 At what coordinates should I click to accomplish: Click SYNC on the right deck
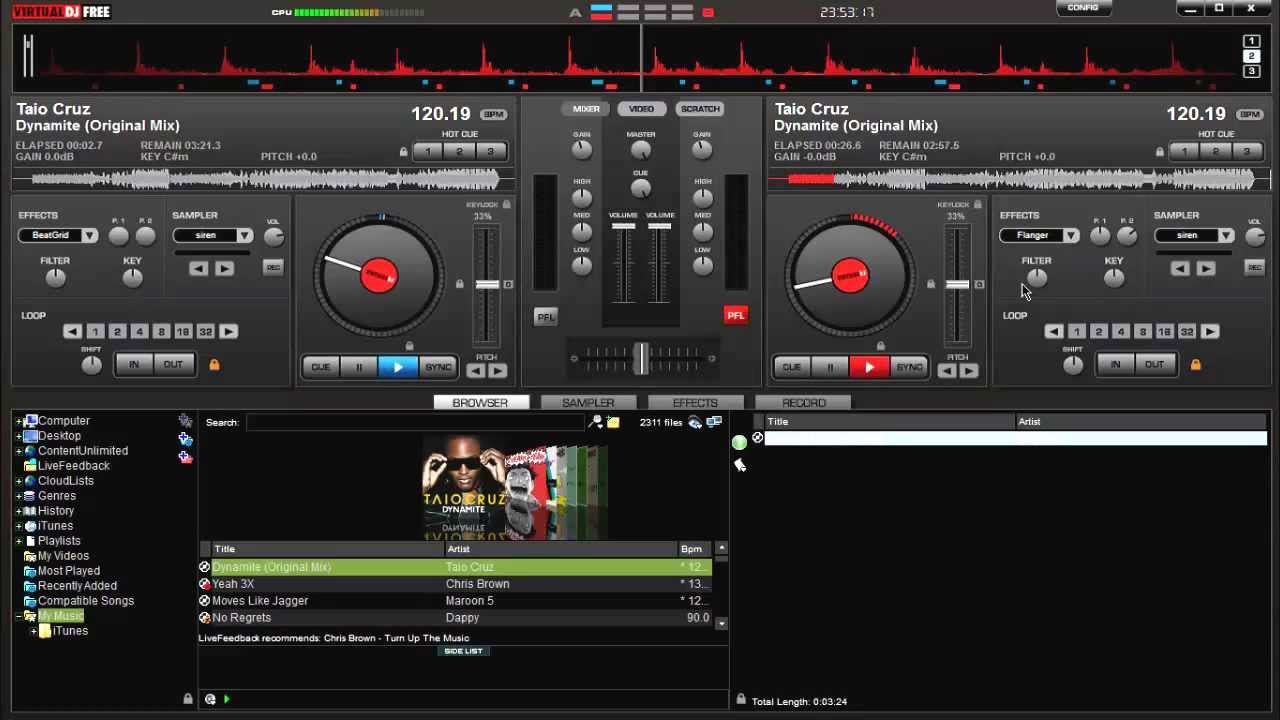pos(909,367)
